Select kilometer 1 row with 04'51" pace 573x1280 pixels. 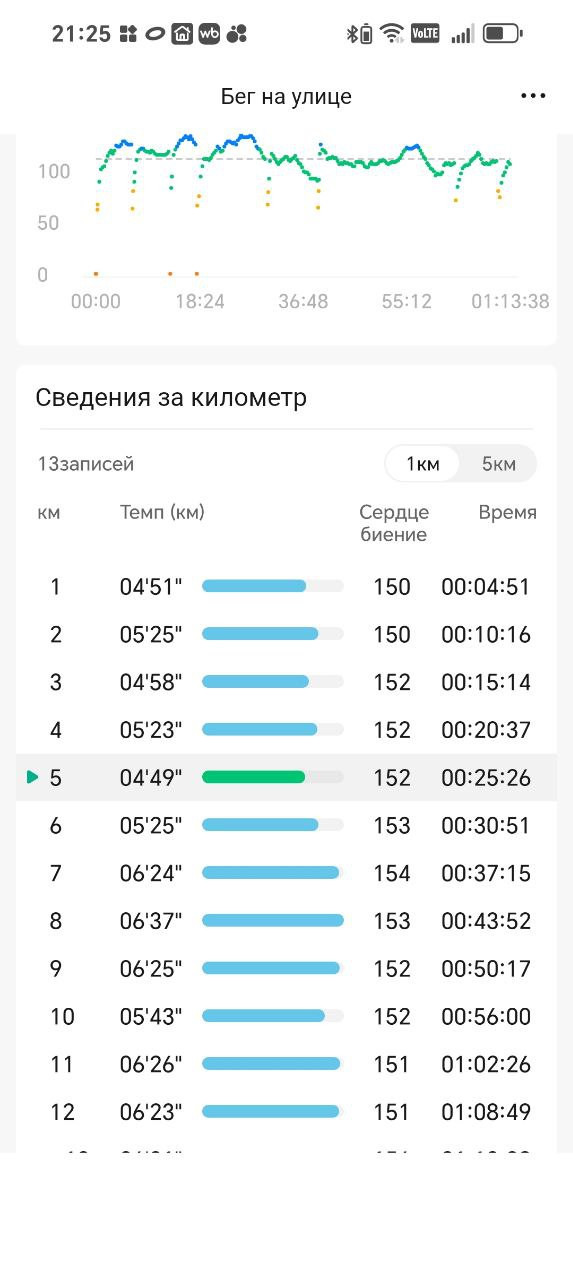[x=286, y=587]
